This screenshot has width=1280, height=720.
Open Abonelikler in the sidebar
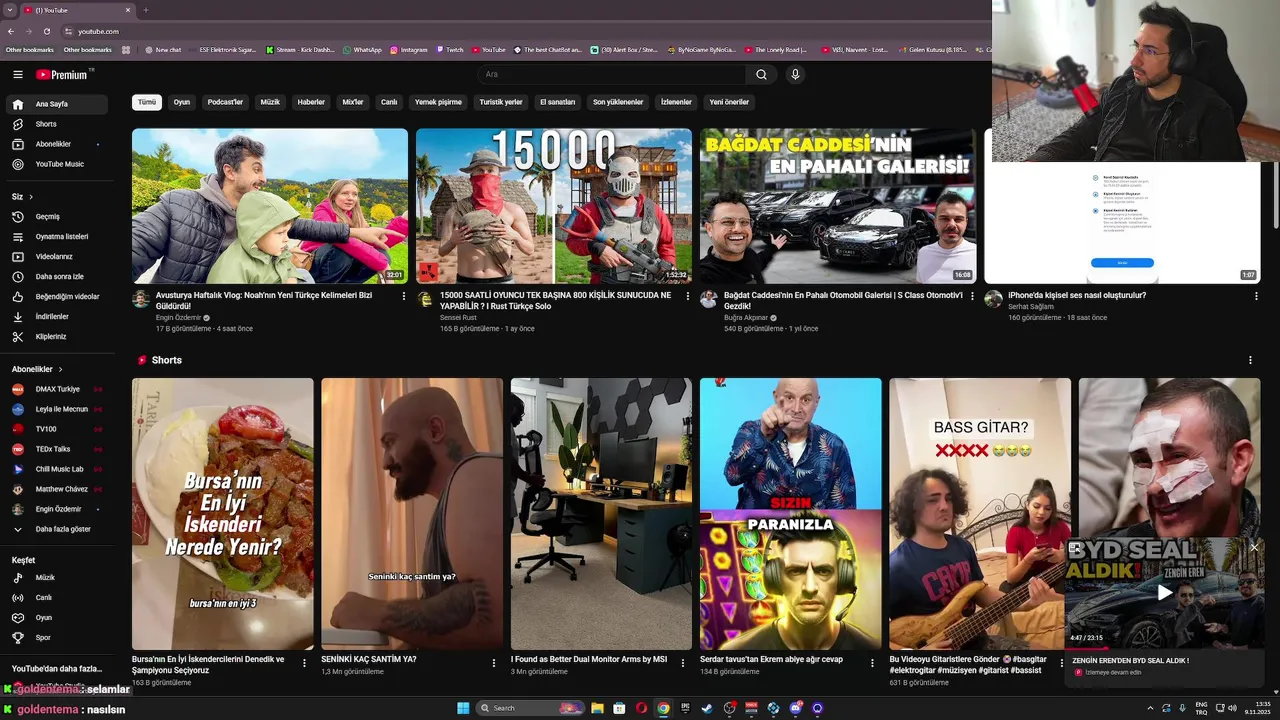coord(57,144)
